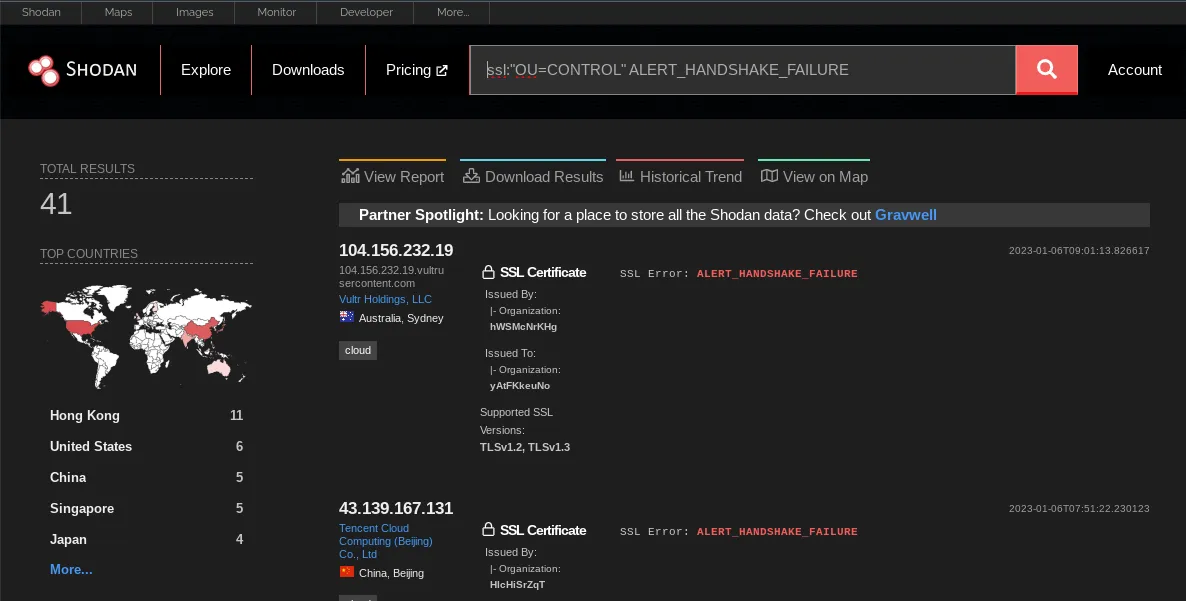Open the Vultr Holdings, LLC organization link
1186x601 pixels.
click(x=385, y=298)
